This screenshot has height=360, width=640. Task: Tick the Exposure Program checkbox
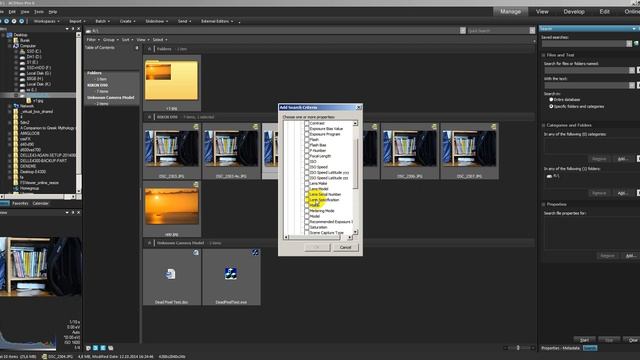[x=307, y=134]
